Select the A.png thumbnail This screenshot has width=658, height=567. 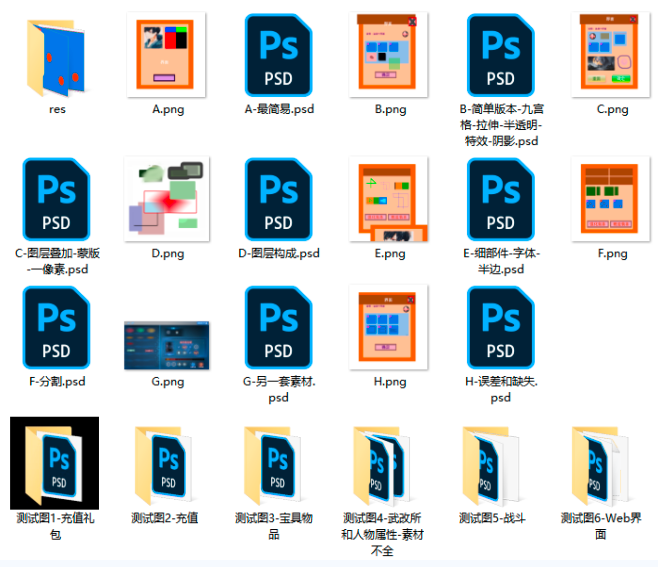pos(166,55)
